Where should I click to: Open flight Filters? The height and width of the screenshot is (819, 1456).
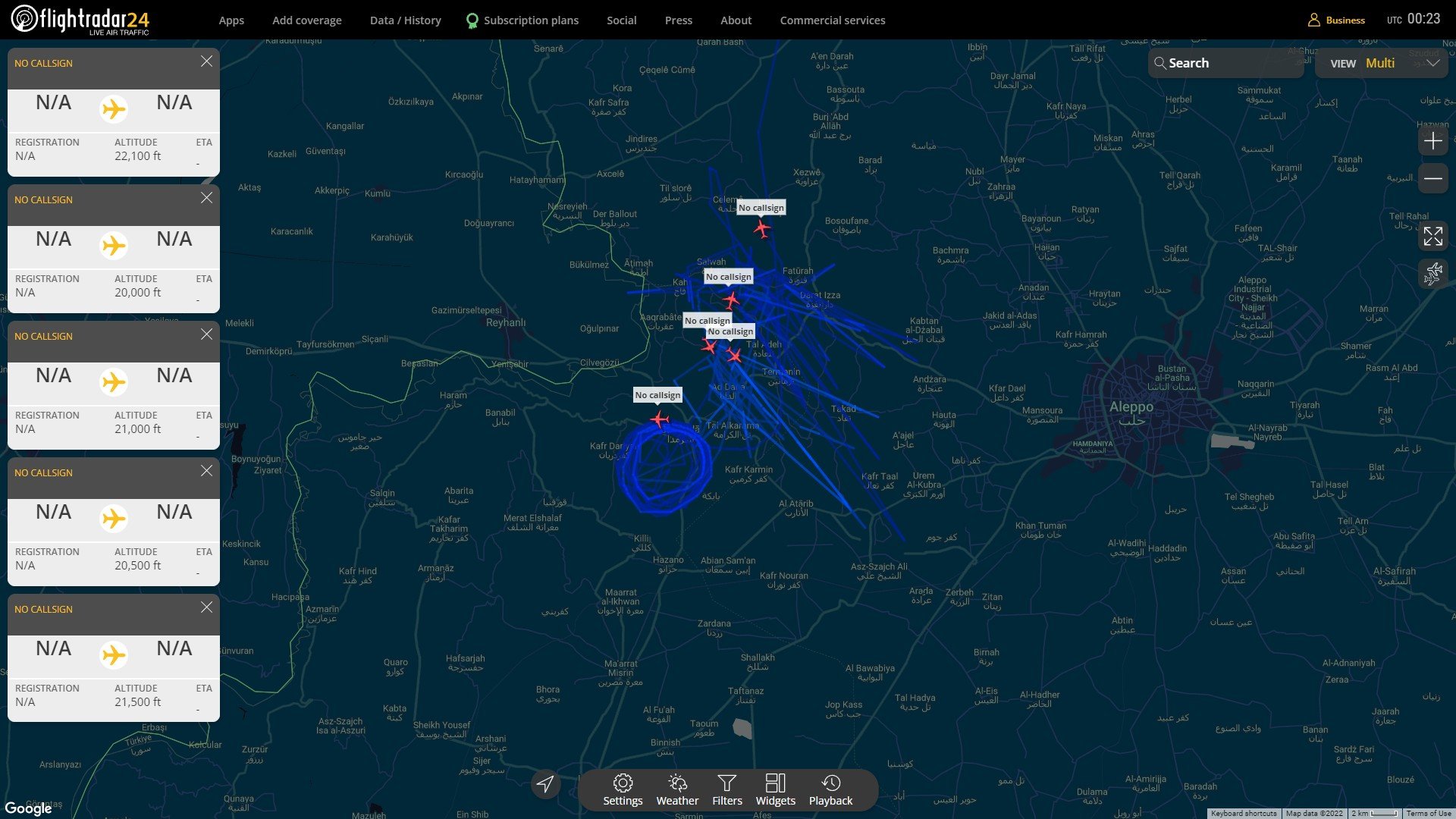point(727,790)
